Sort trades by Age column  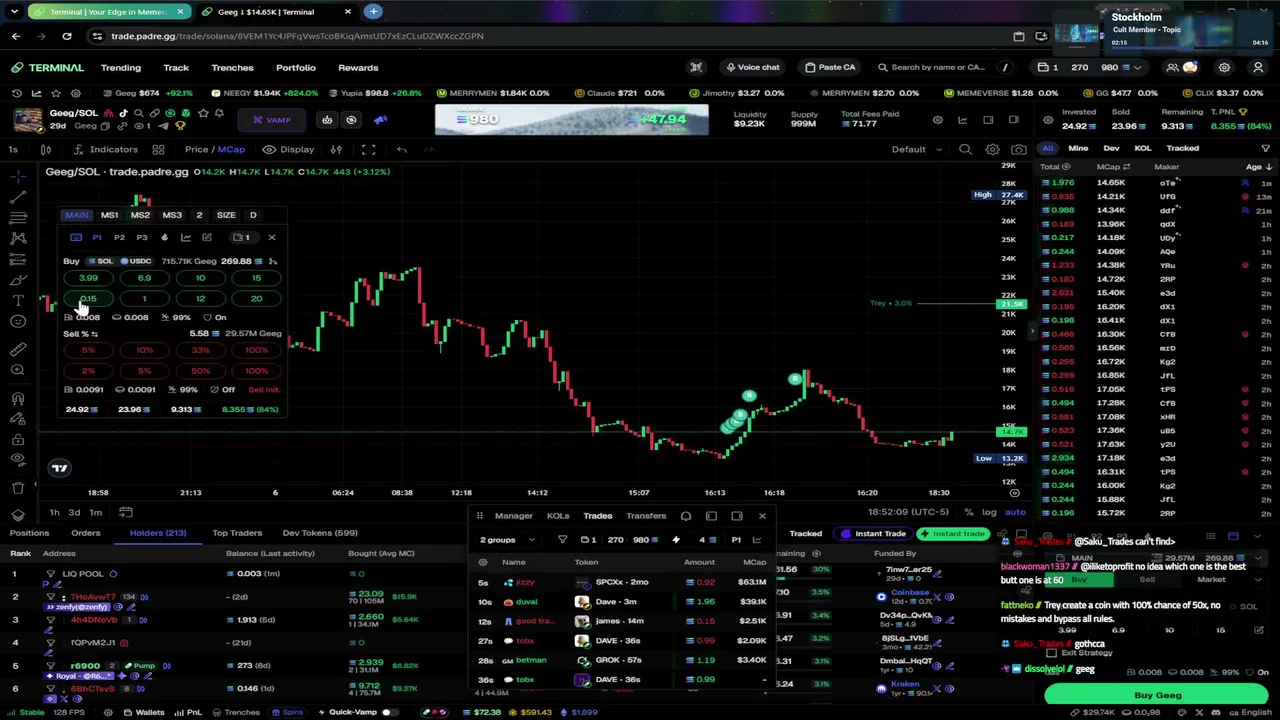pyautogui.click(x=1258, y=167)
